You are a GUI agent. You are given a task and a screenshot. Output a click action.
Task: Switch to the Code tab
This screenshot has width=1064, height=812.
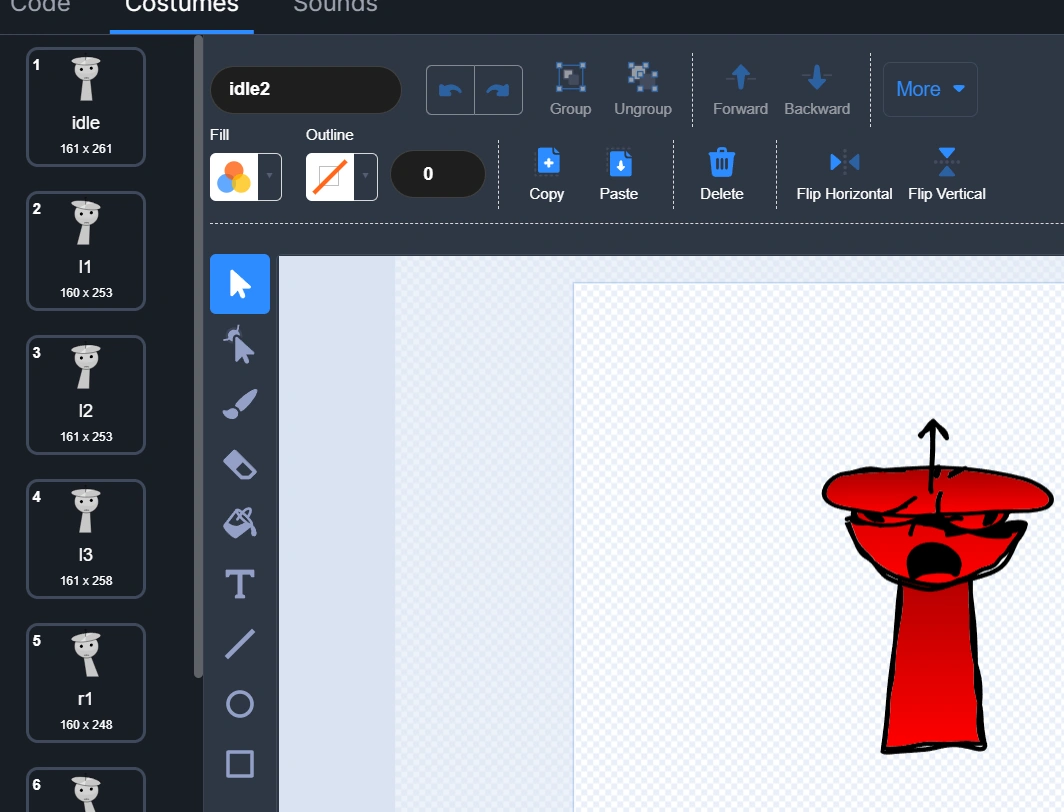tap(40, 6)
